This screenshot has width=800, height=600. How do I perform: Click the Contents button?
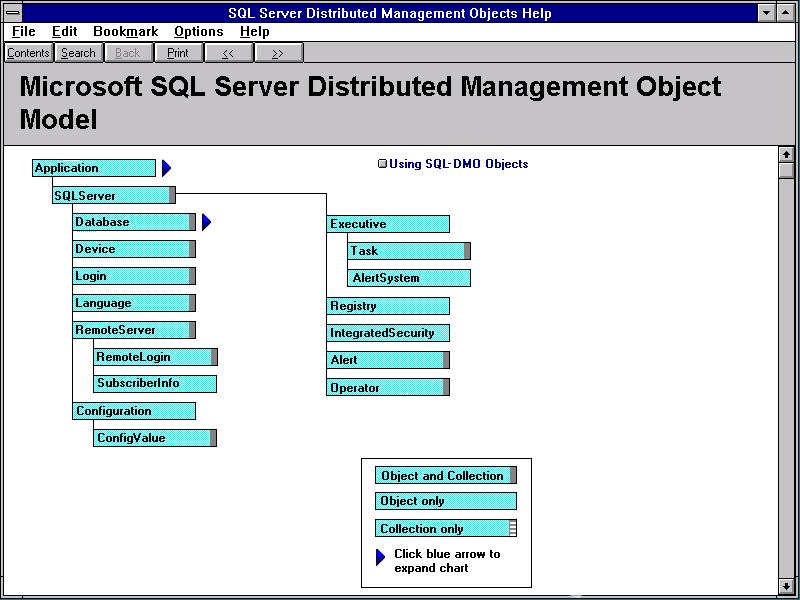click(x=29, y=53)
